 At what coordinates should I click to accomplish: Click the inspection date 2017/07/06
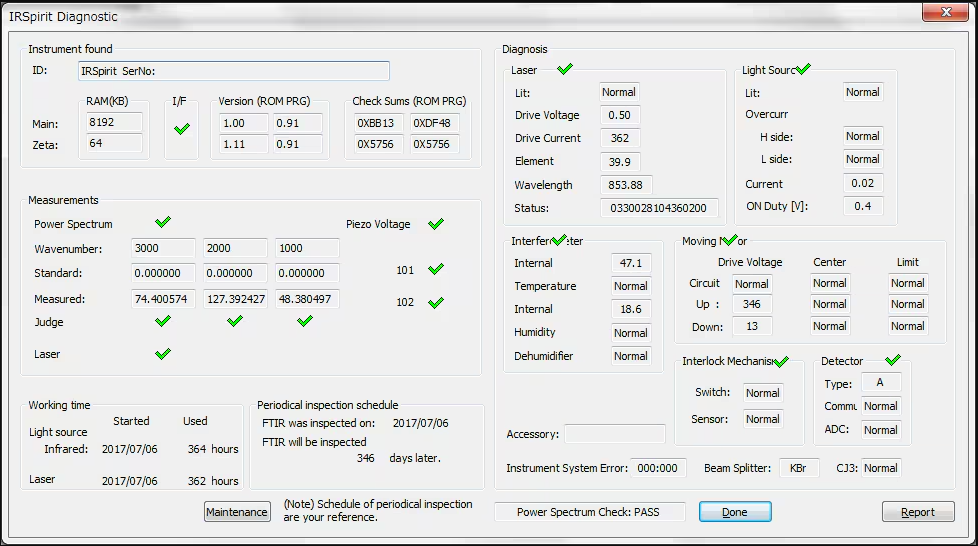(420, 423)
